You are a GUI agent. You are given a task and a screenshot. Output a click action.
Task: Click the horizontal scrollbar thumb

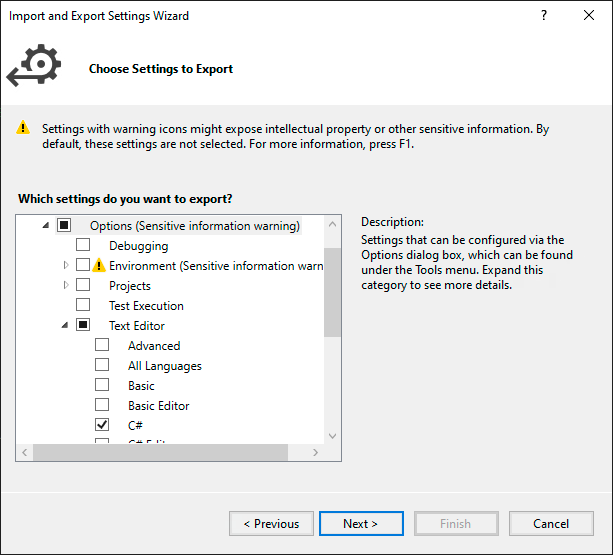pyautogui.click(x=160, y=452)
